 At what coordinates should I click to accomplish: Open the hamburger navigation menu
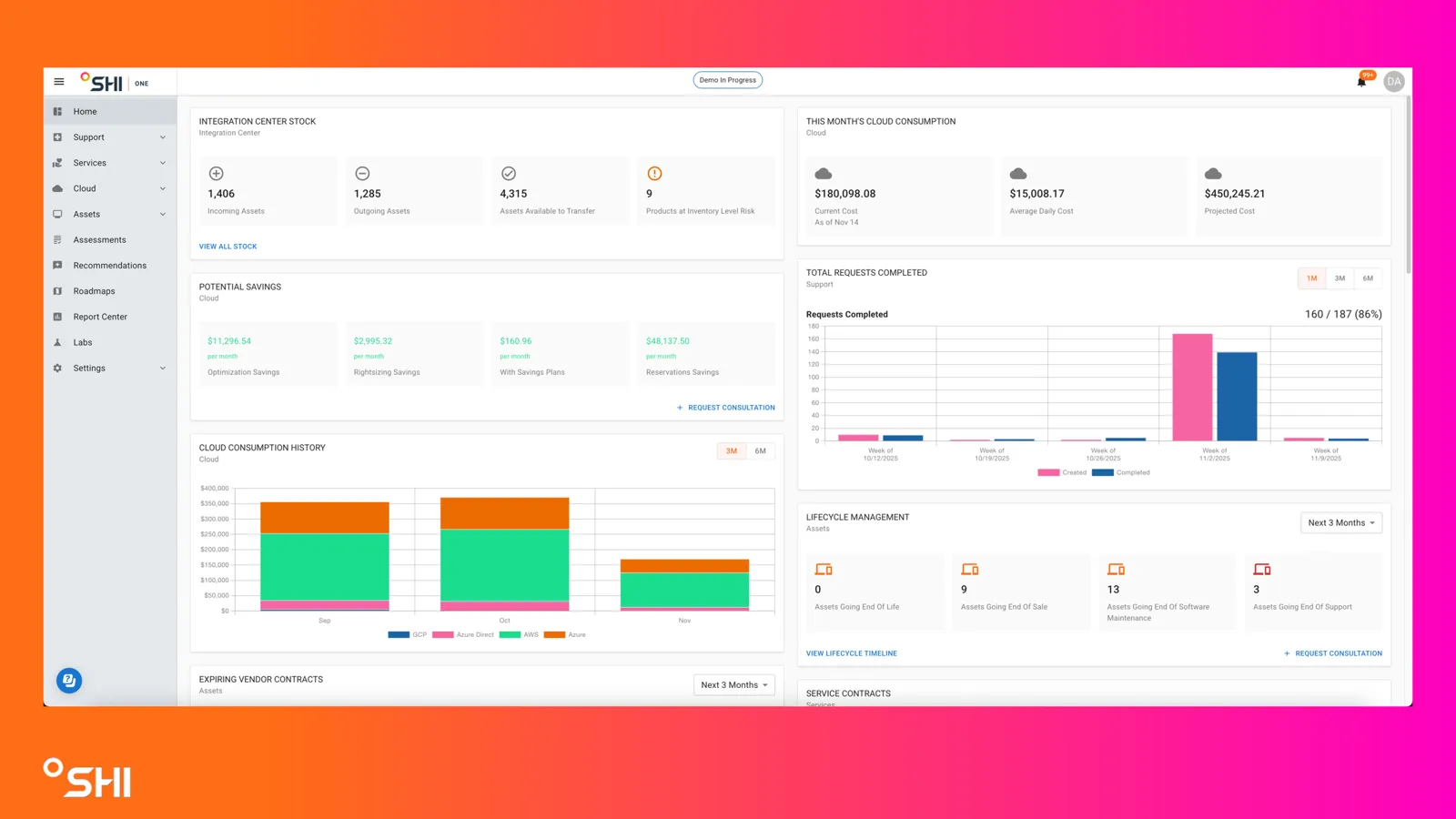coord(59,81)
